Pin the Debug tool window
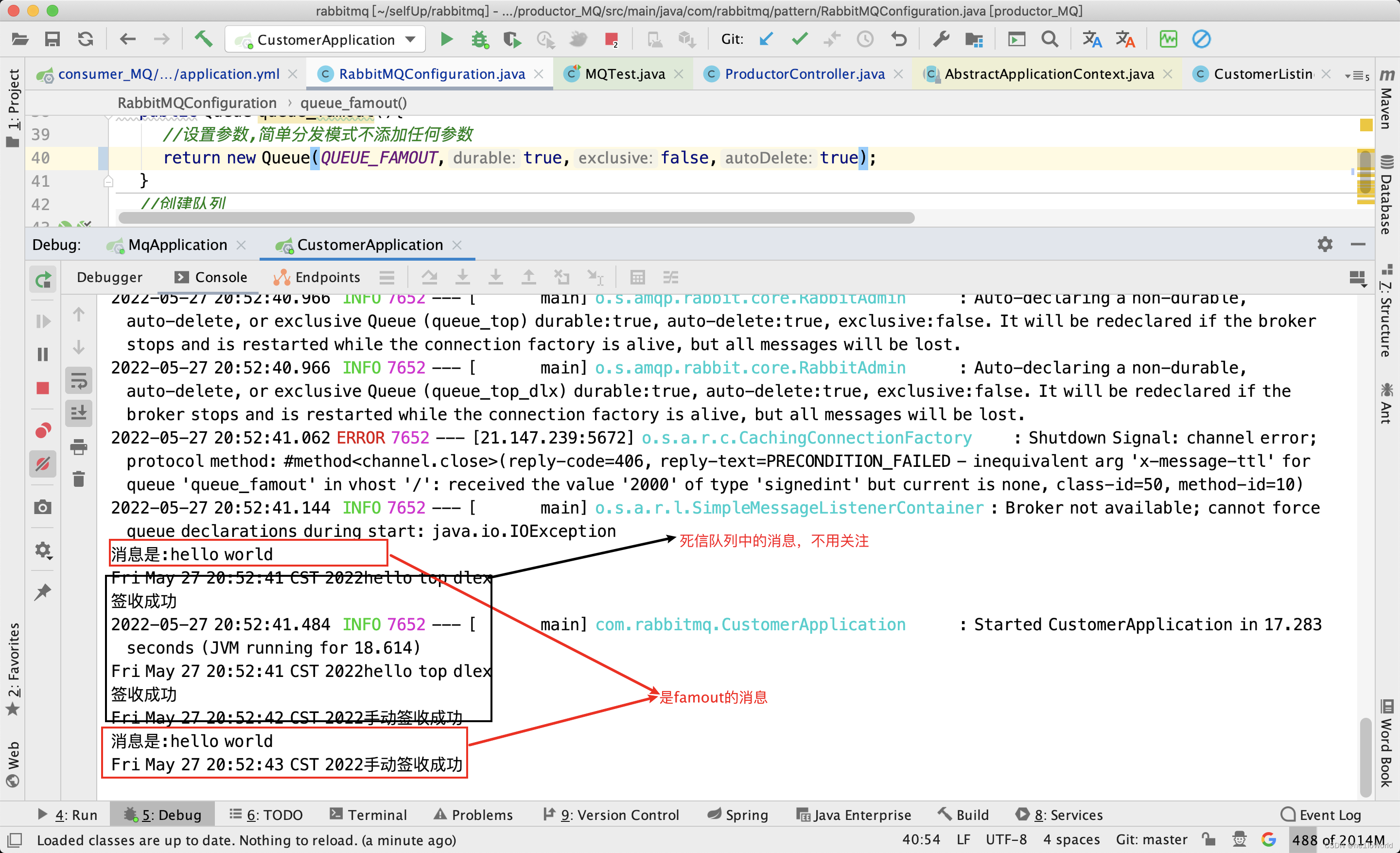This screenshot has width=1400, height=853. pyautogui.click(x=43, y=591)
